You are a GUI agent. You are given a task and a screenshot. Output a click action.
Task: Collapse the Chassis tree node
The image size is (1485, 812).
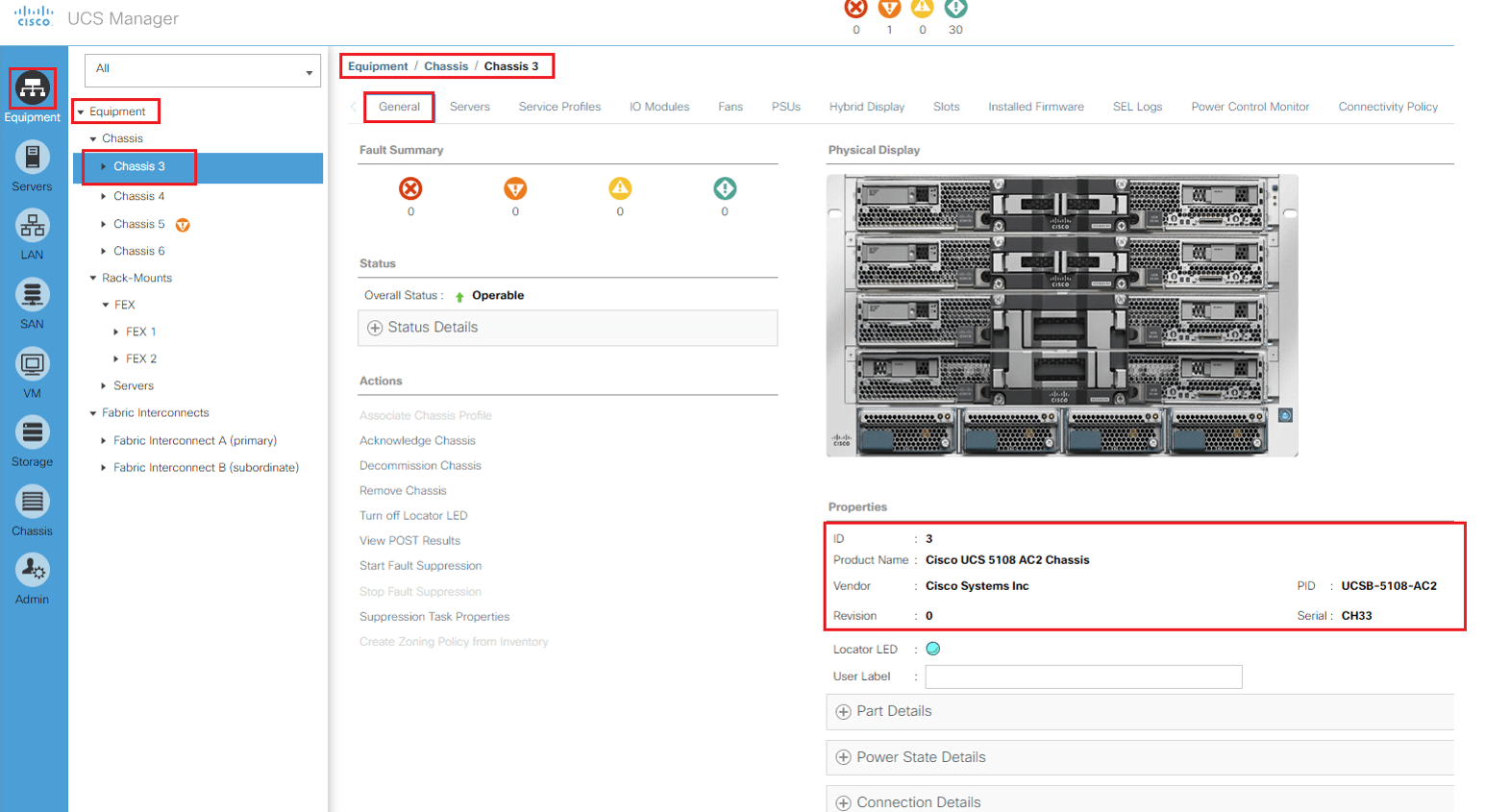93,139
